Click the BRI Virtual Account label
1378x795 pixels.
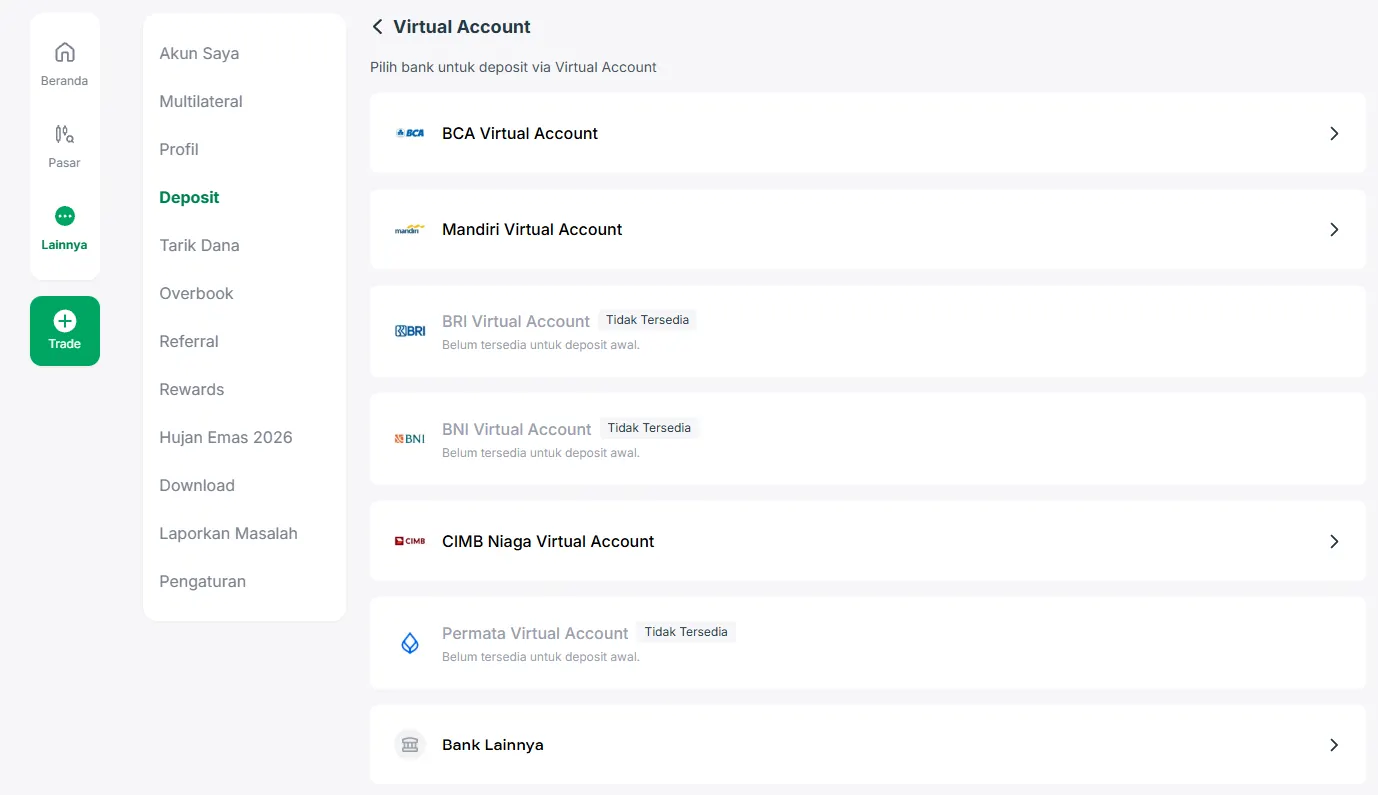tap(516, 321)
